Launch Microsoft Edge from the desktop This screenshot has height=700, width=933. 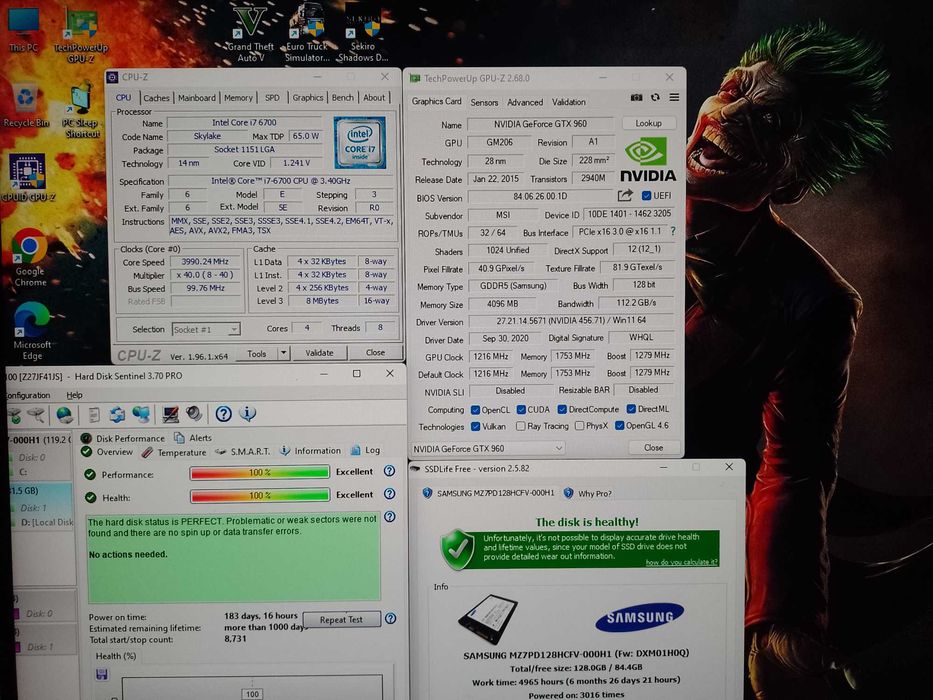(32, 331)
